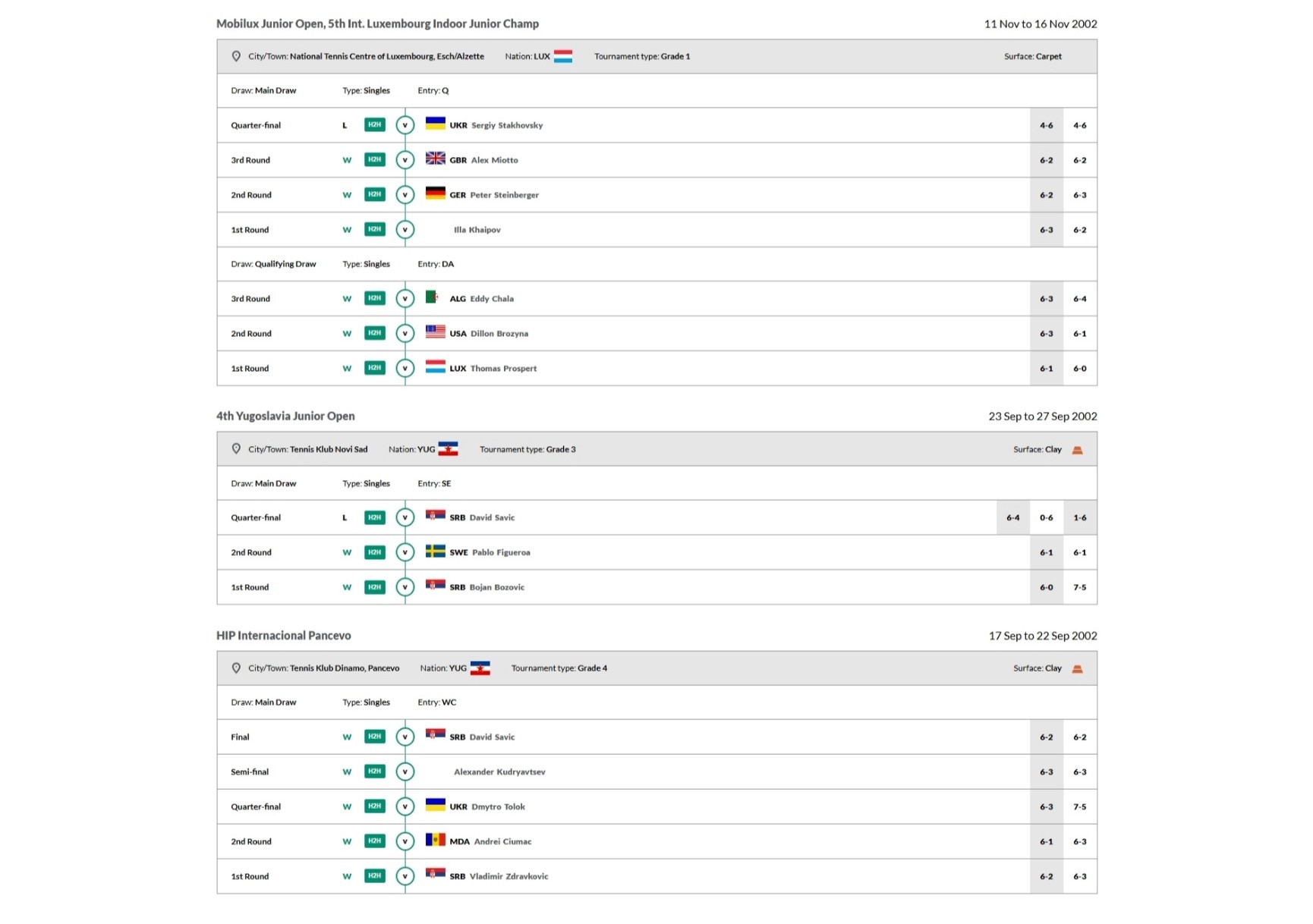
Task: Click Luxembourg flag beside Nation: LUX
Action: [563, 56]
